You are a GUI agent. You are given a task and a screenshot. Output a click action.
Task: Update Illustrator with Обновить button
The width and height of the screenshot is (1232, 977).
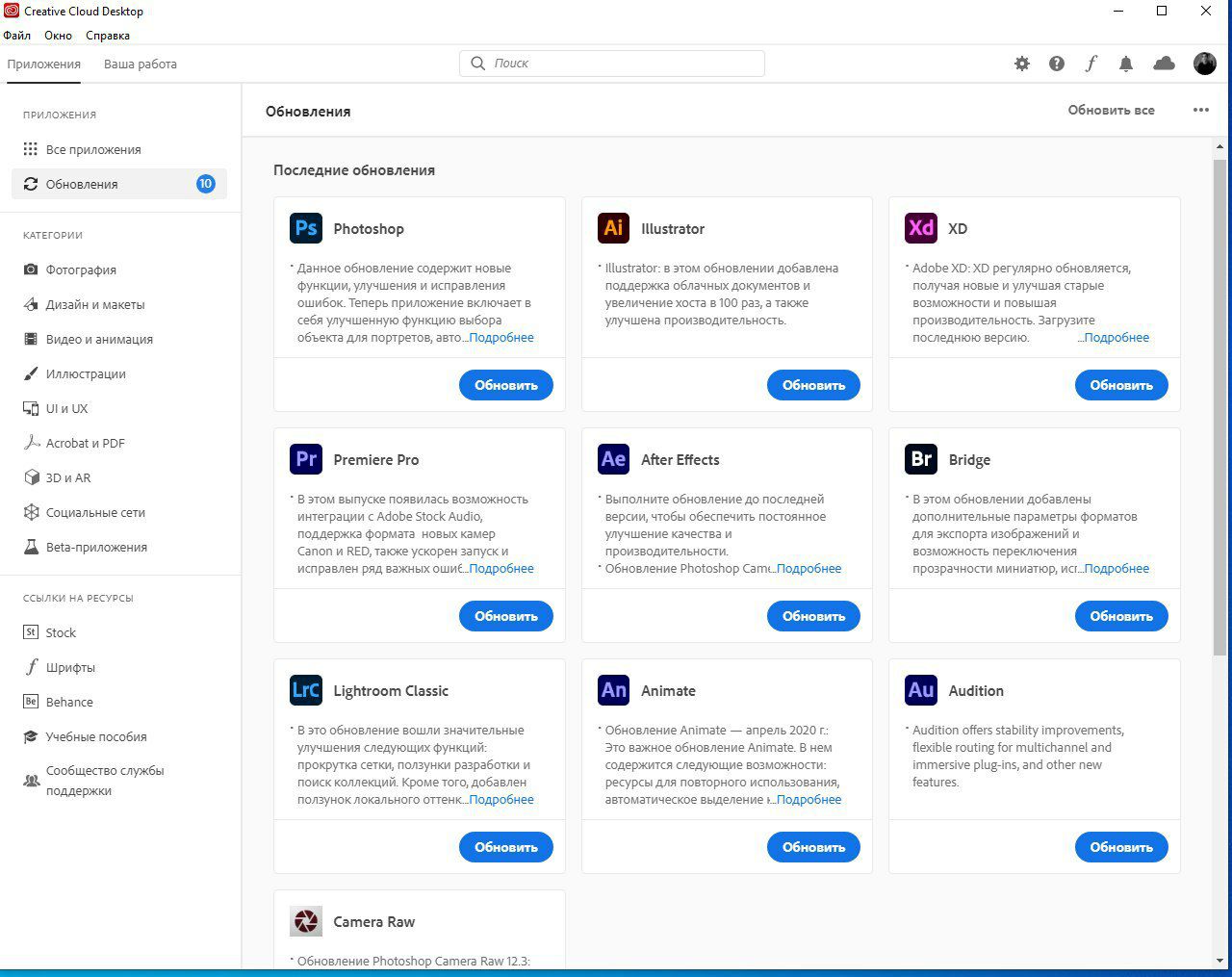point(814,385)
